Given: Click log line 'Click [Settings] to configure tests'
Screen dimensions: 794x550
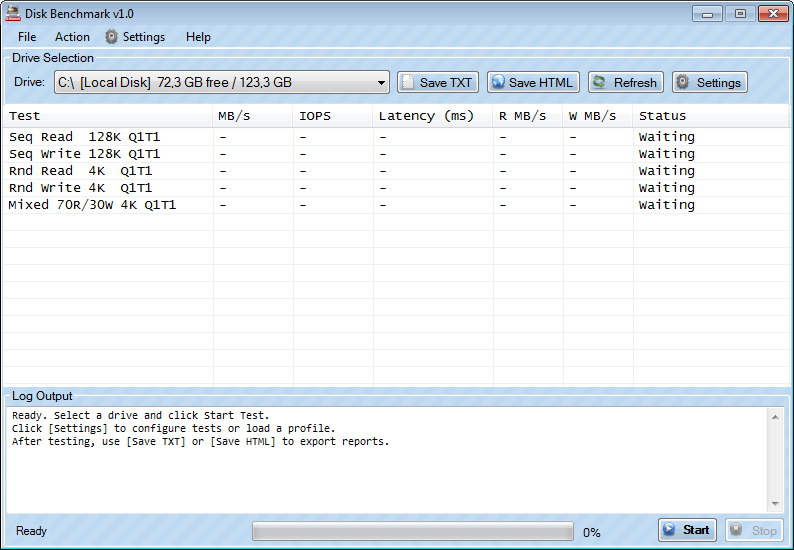Looking at the screenshot, I should click(174, 428).
